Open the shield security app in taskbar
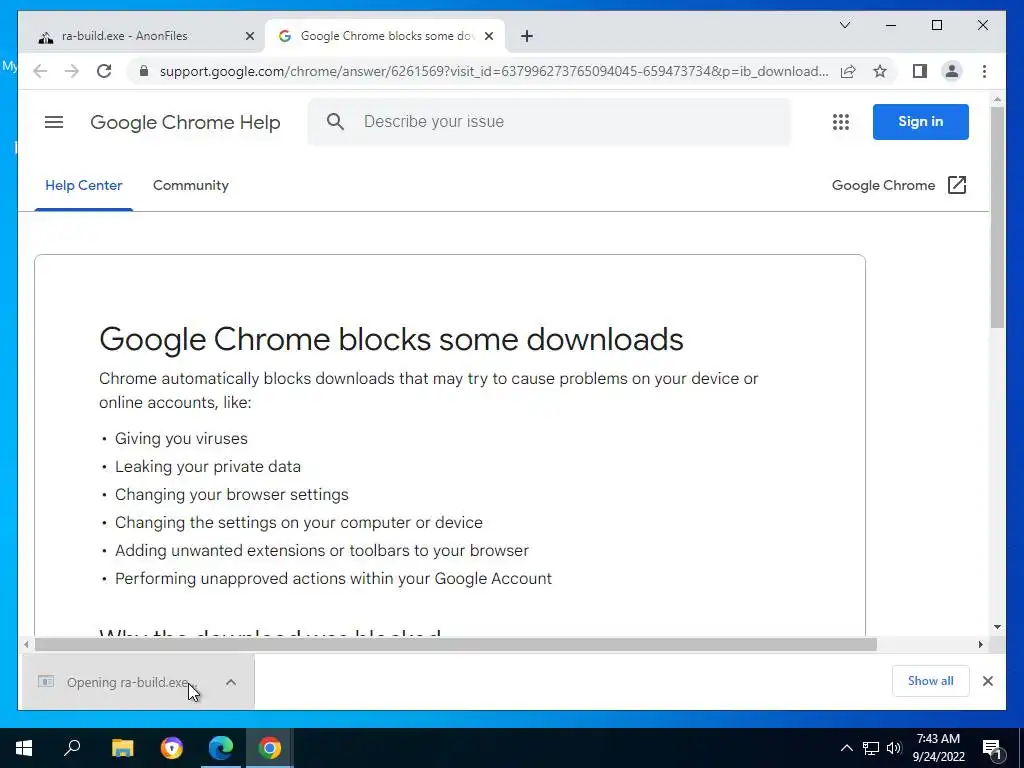The width and height of the screenshot is (1024, 768). [172, 748]
